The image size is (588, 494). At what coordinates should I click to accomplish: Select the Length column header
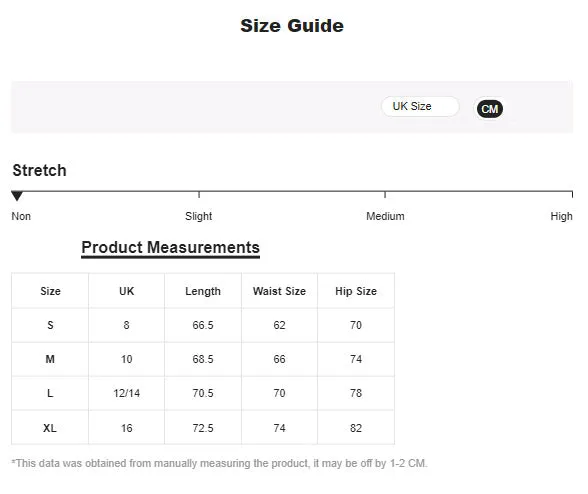(x=203, y=291)
